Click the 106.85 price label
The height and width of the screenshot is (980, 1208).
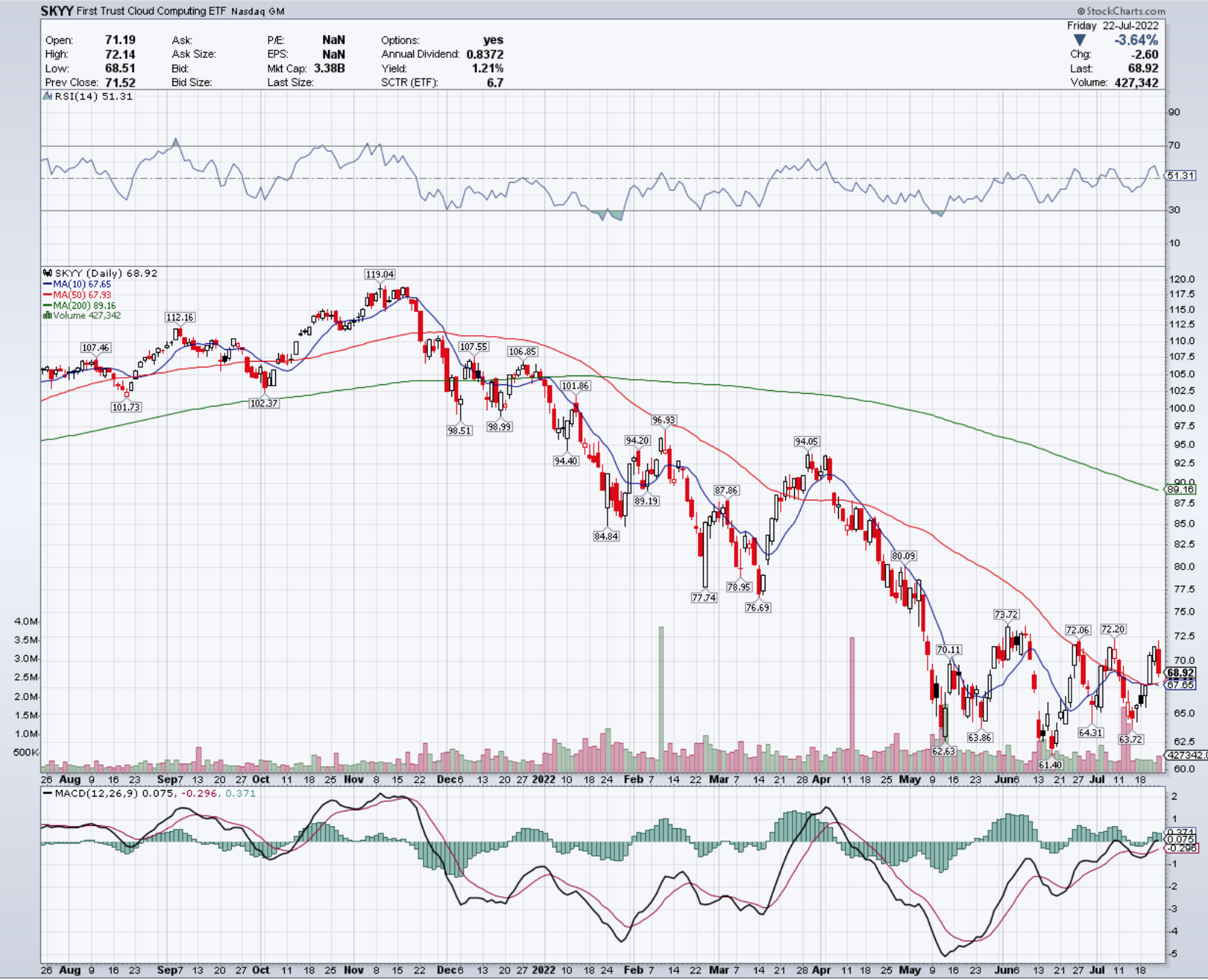pos(523,352)
